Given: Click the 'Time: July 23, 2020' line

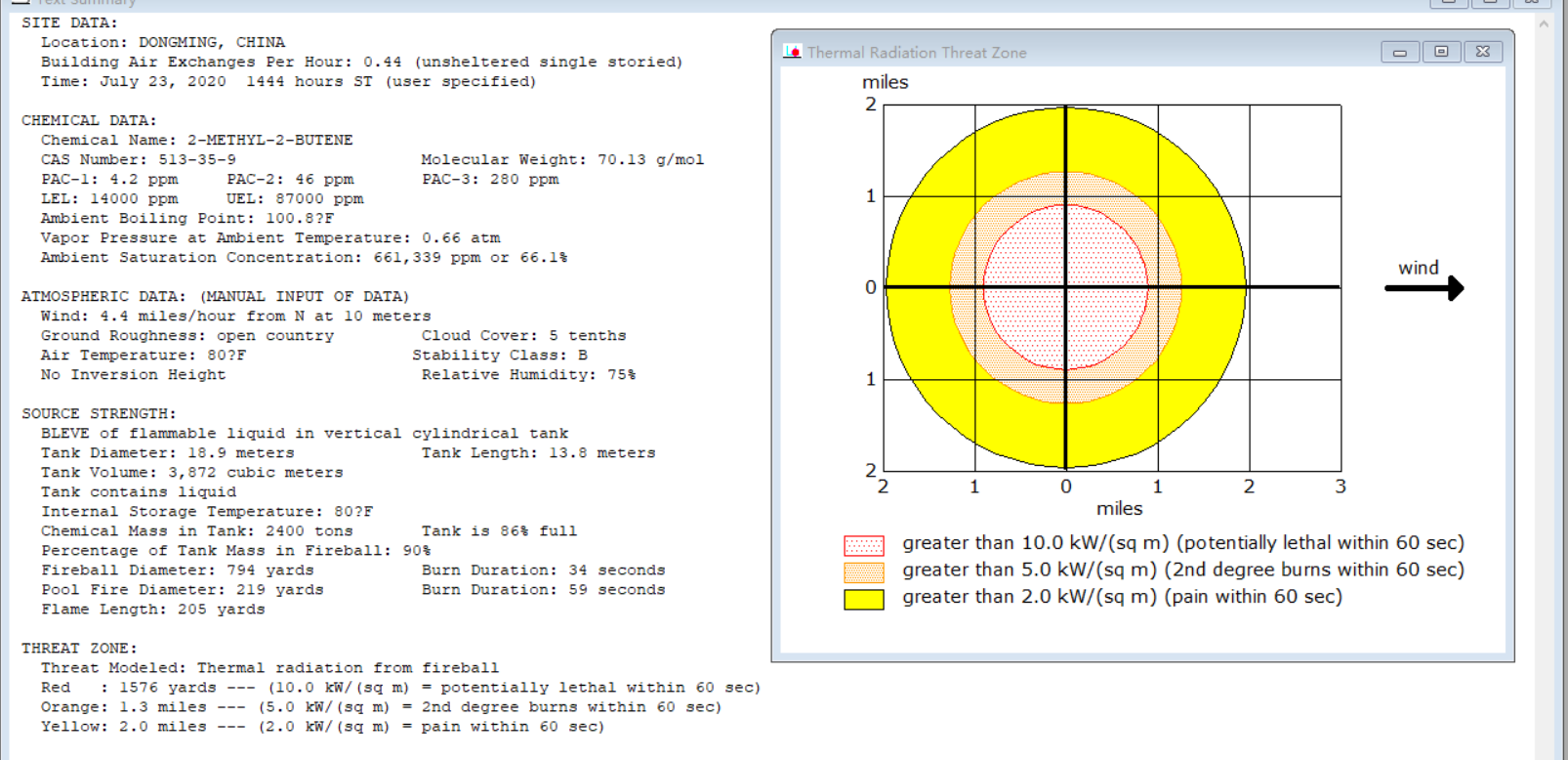Looking at the screenshot, I should pyautogui.click(x=289, y=81).
